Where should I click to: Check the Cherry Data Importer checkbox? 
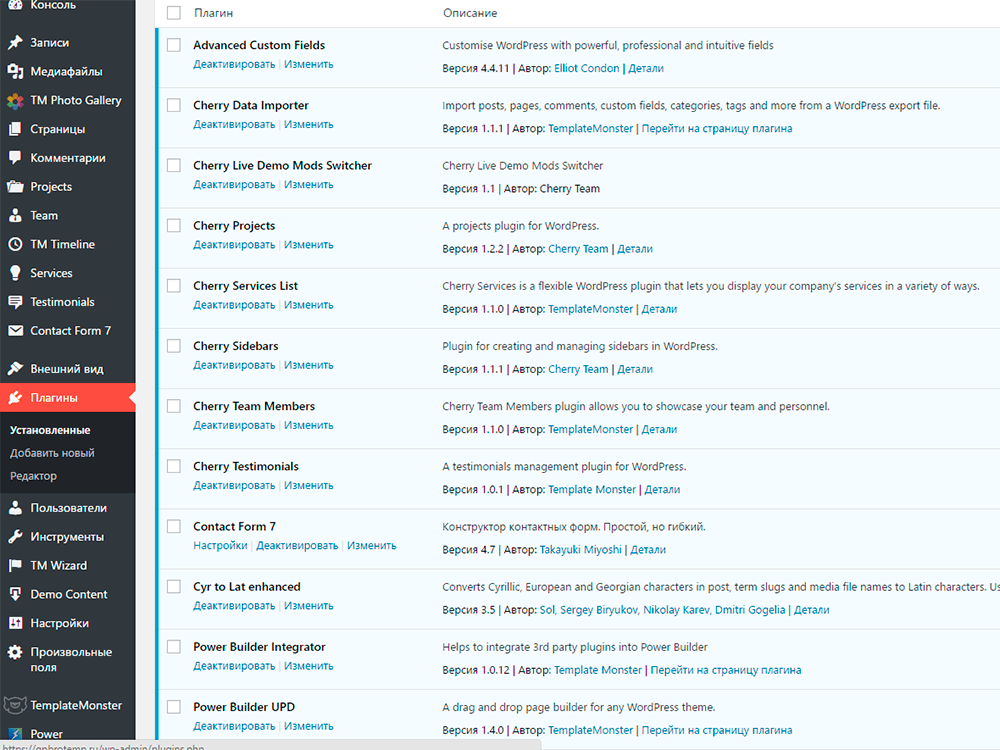(173, 105)
